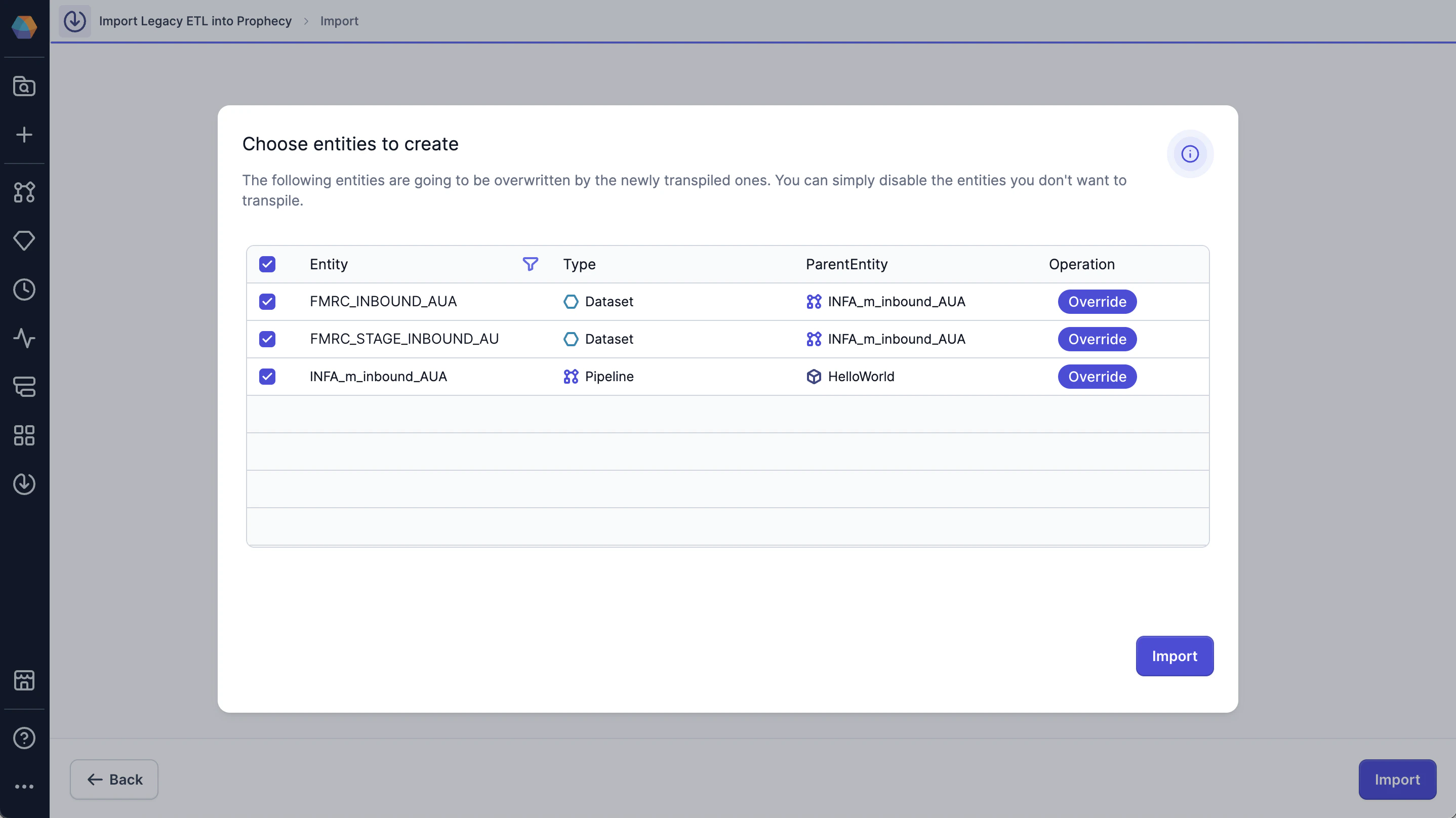Click the Import breadcrumb item
The height and width of the screenshot is (818, 1456).
339,21
